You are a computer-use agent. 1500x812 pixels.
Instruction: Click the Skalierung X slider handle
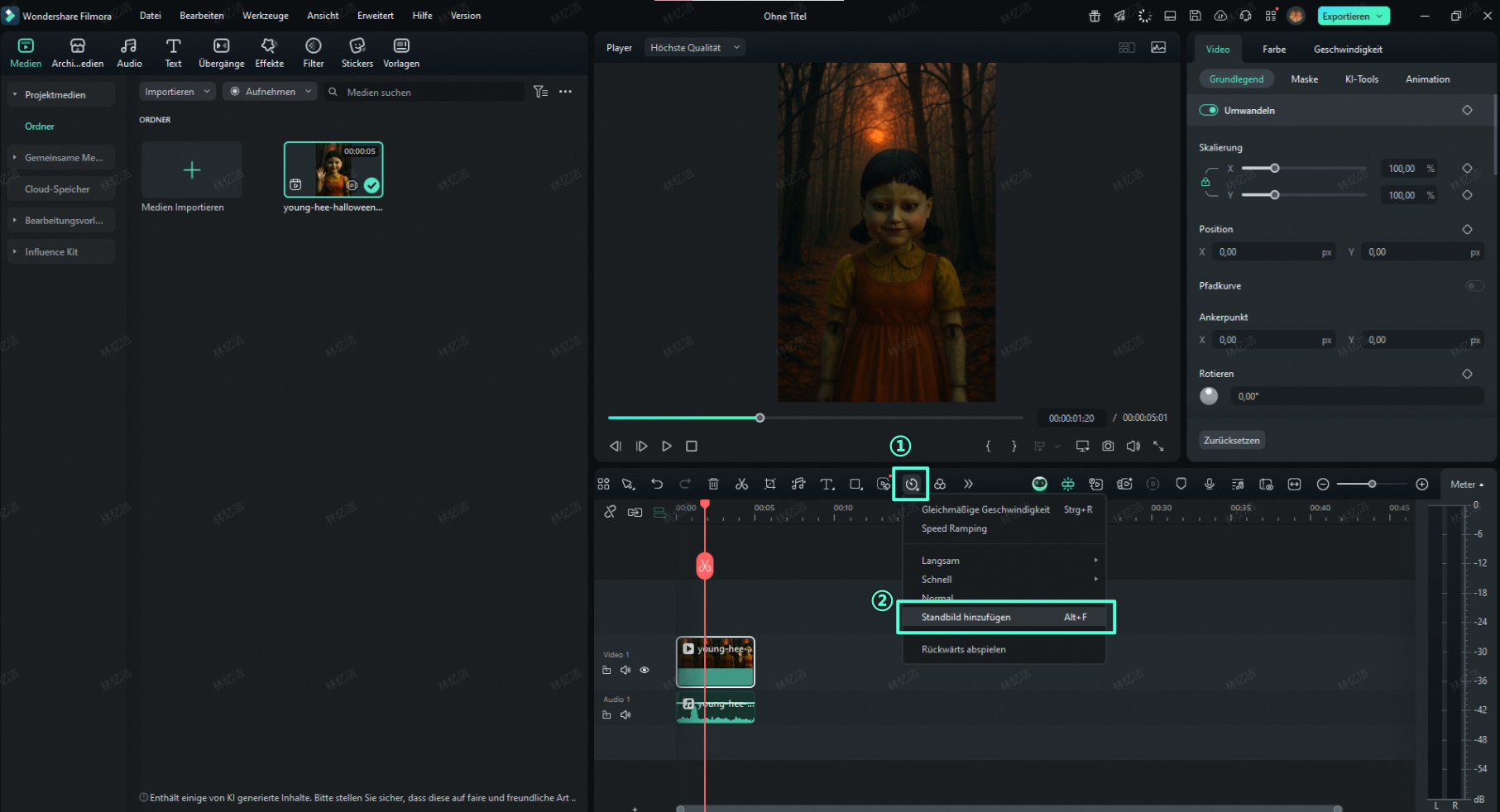coord(1275,169)
